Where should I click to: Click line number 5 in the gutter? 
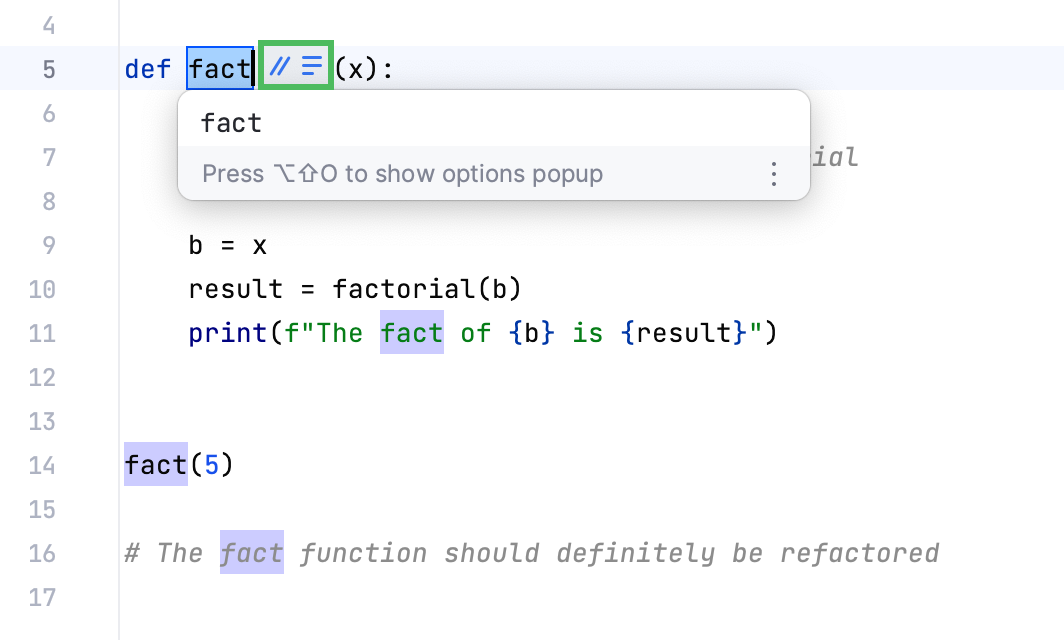click(47, 68)
